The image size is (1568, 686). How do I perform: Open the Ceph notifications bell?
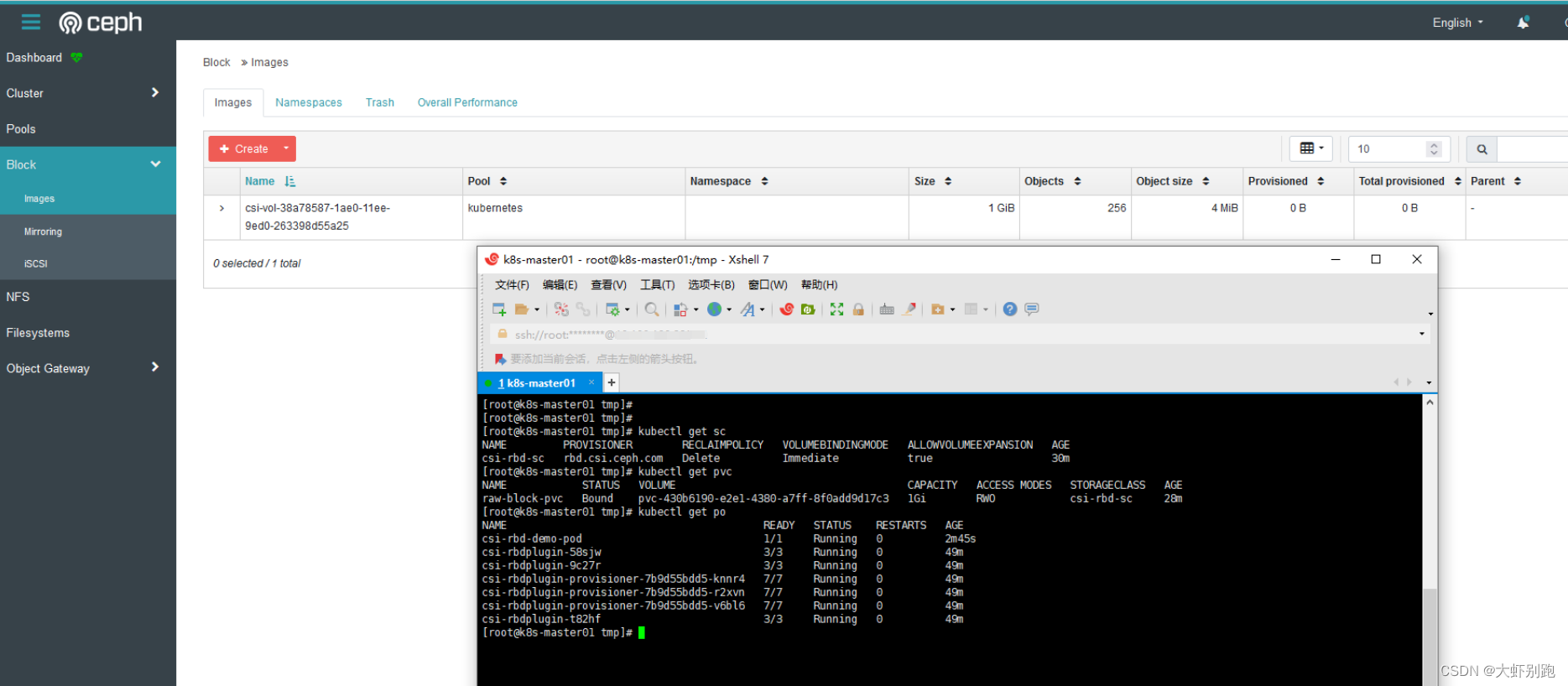pyautogui.click(x=1523, y=23)
